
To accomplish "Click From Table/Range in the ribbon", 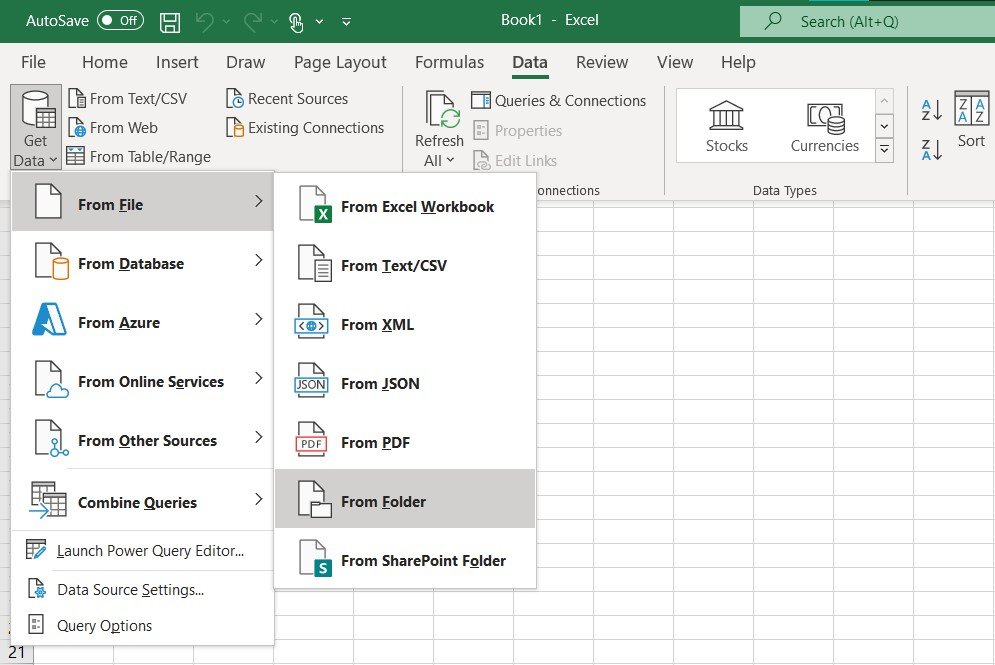I will (139, 156).
